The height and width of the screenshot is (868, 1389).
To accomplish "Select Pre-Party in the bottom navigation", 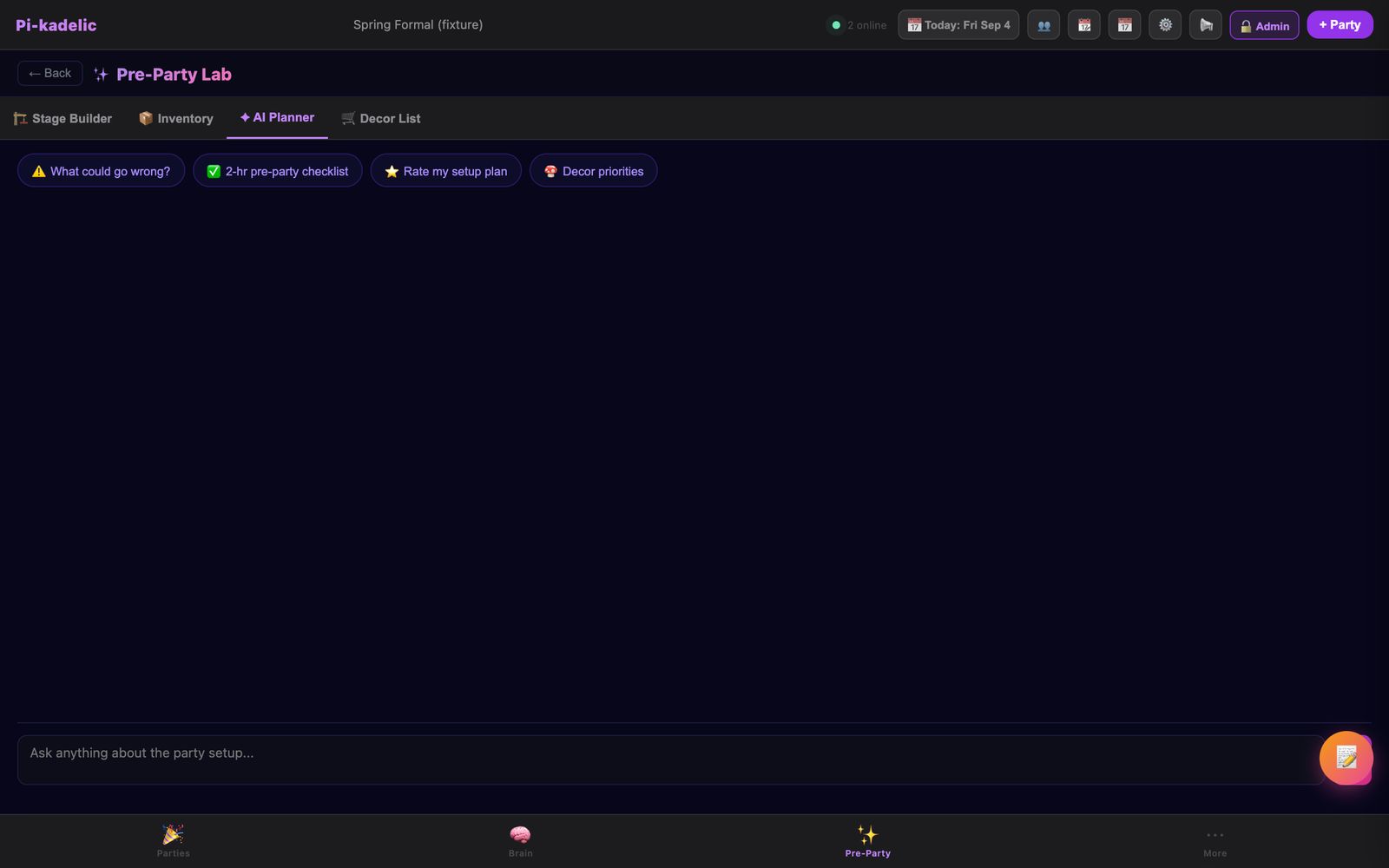I will pos(868,841).
